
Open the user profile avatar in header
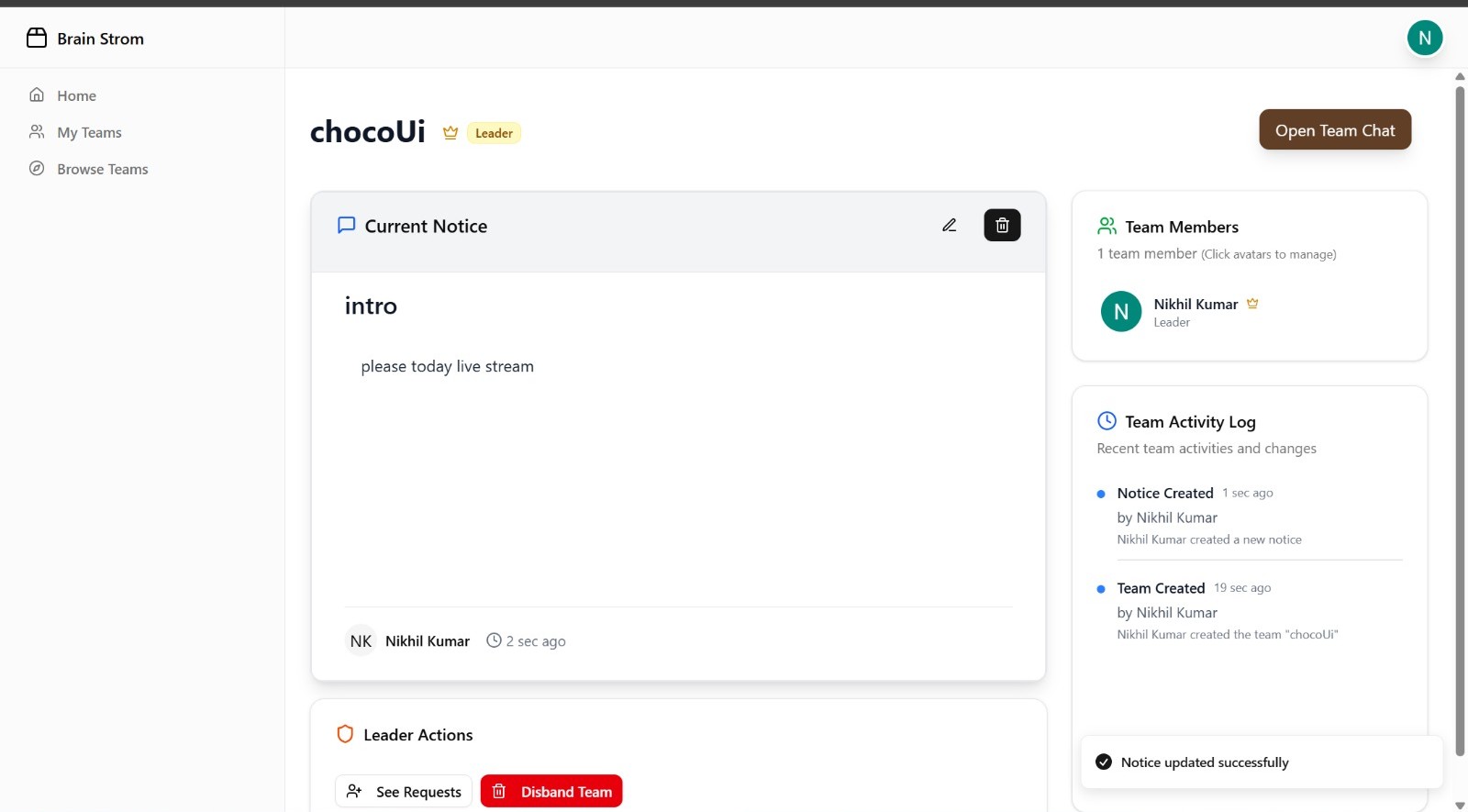click(x=1424, y=38)
